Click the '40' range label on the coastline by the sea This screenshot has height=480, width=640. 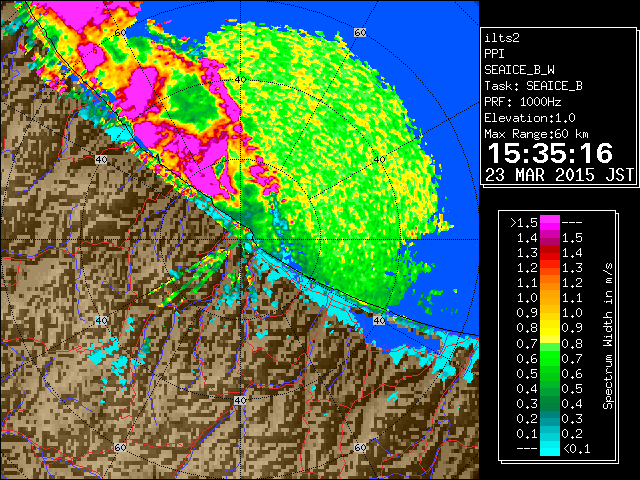tap(379, 320)
